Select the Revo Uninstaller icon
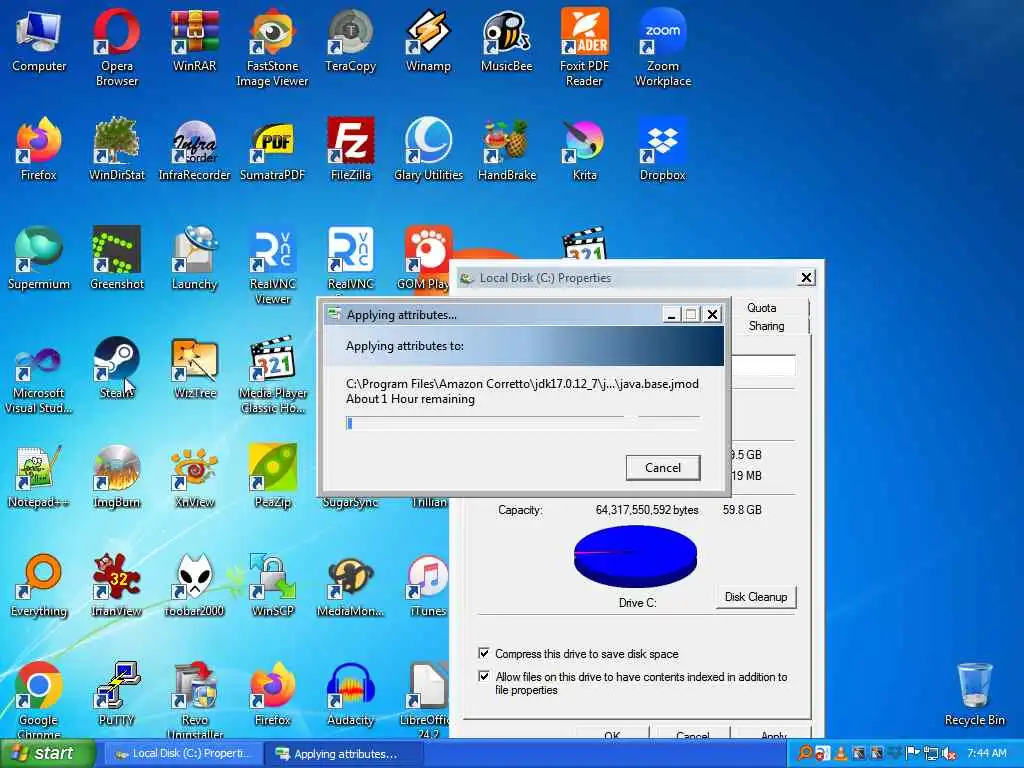The image size is (1024, 768). (x=194, y=700)
